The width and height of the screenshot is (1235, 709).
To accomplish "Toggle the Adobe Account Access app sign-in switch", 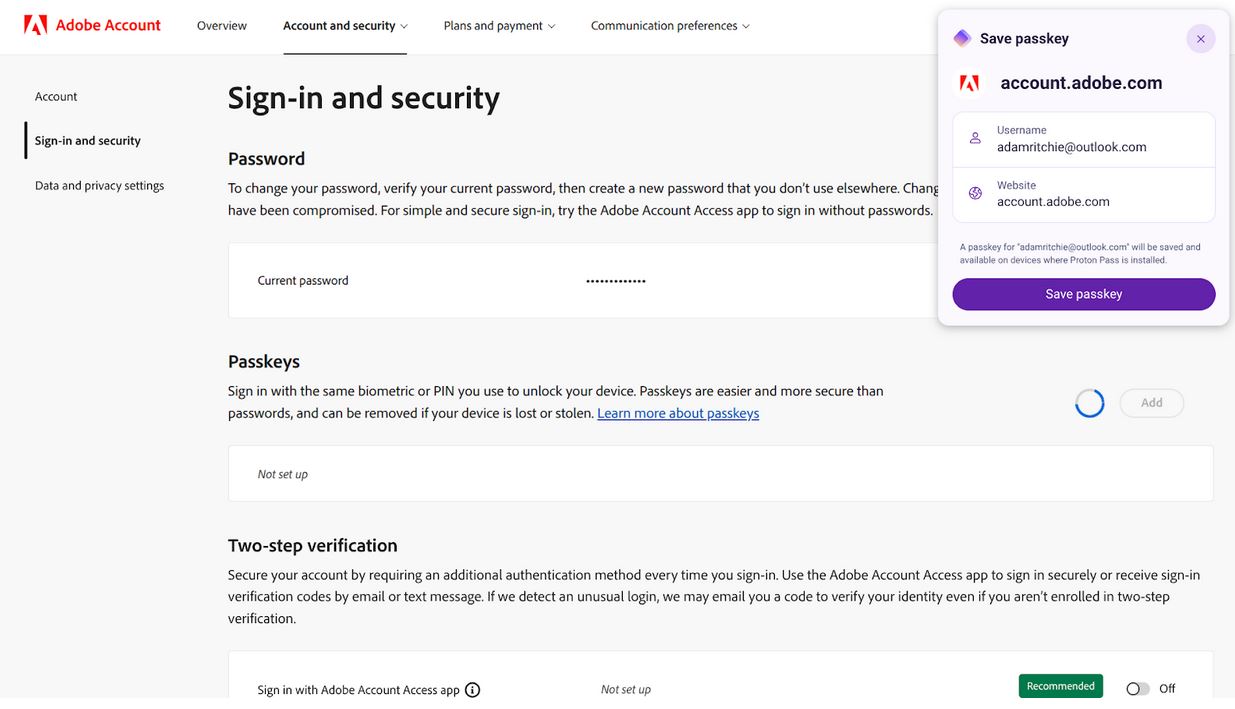I will [1137, 689].
